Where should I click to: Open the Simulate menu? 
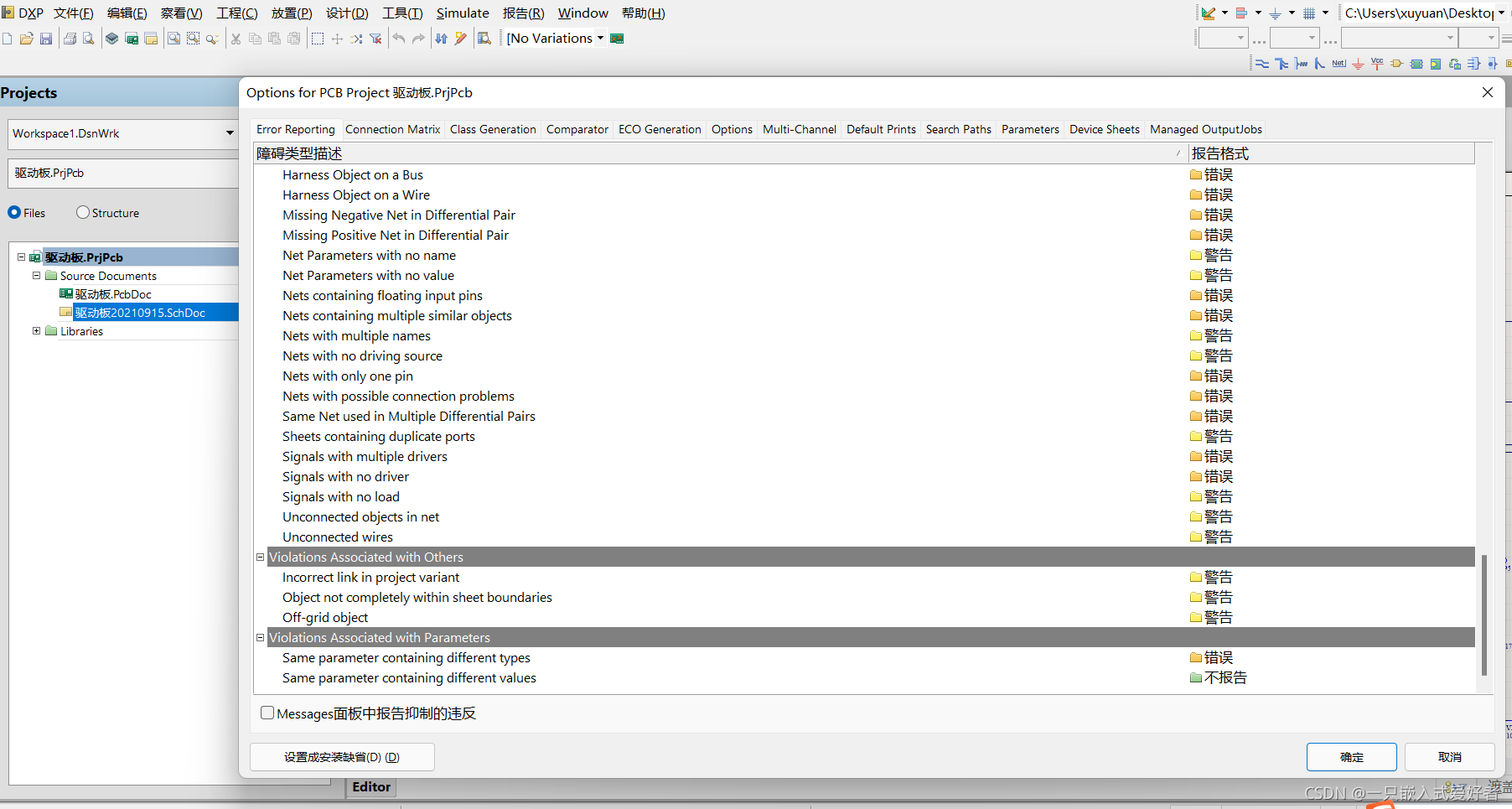pyautogui.click(x=463, y=13)
